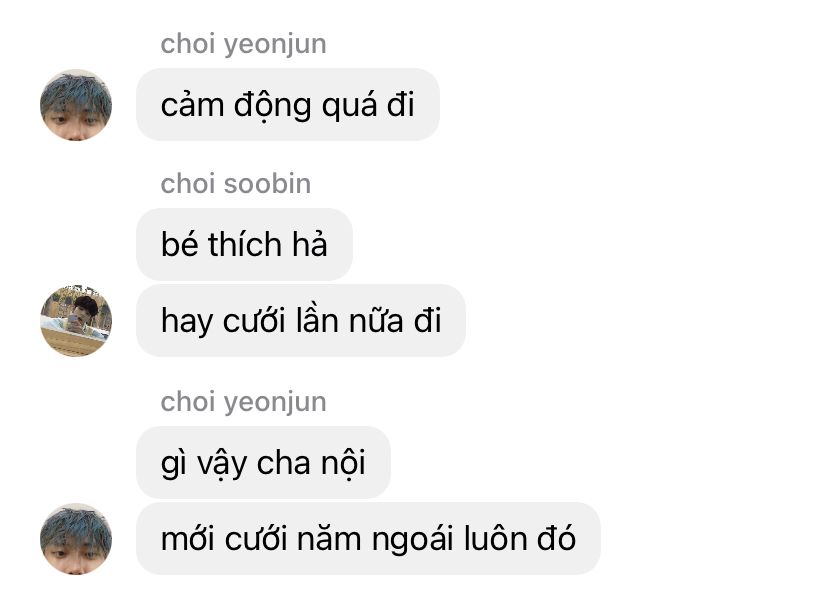Viewport: 828px width, 590px height.
Task: Click 'choi yeonjun' name above 'gì vậy cha nội'
Action: click(243, 402)
